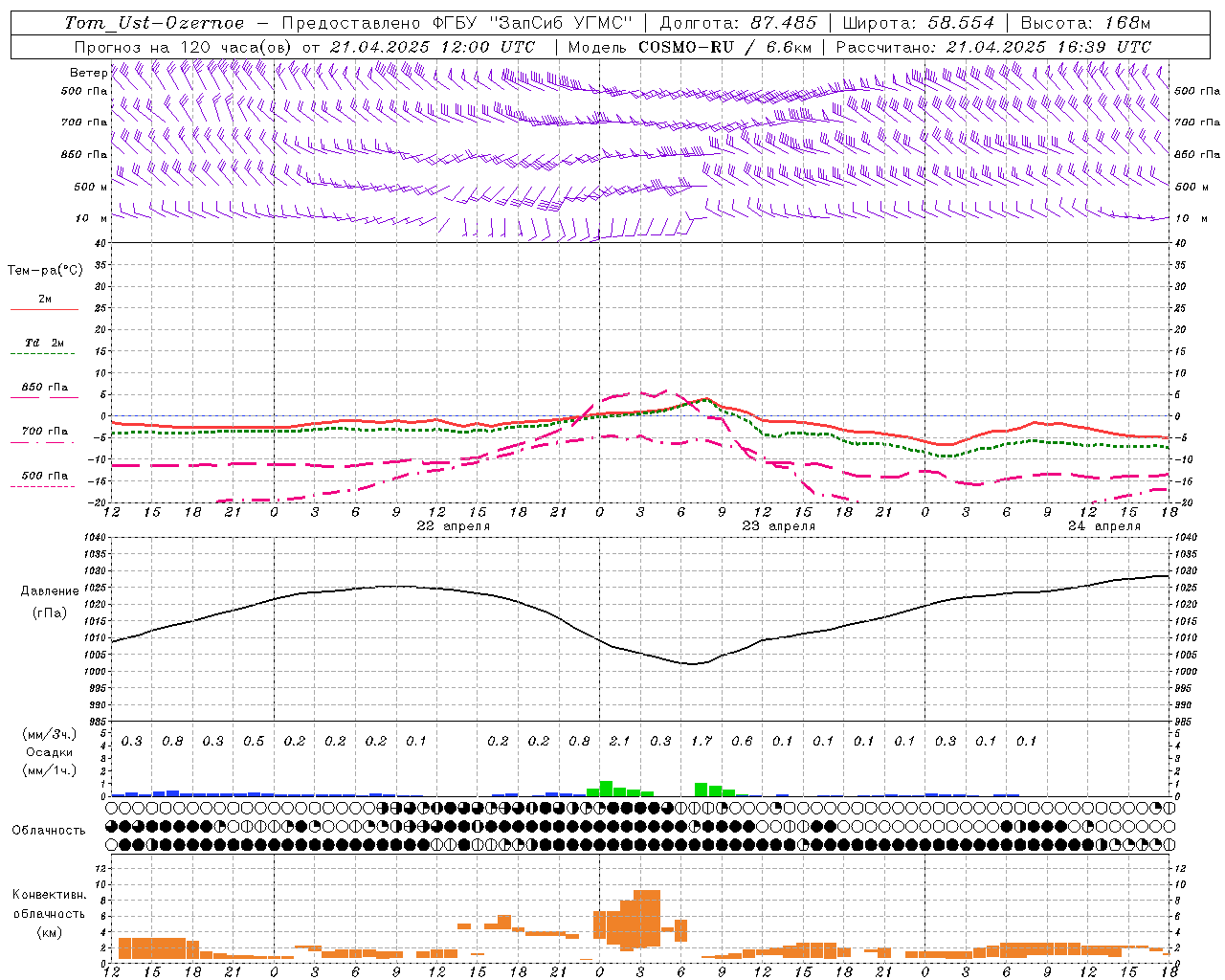Click the red solid 2м legend line
Viewport: 1225px width, 980px height.
[x=44, y=309]
